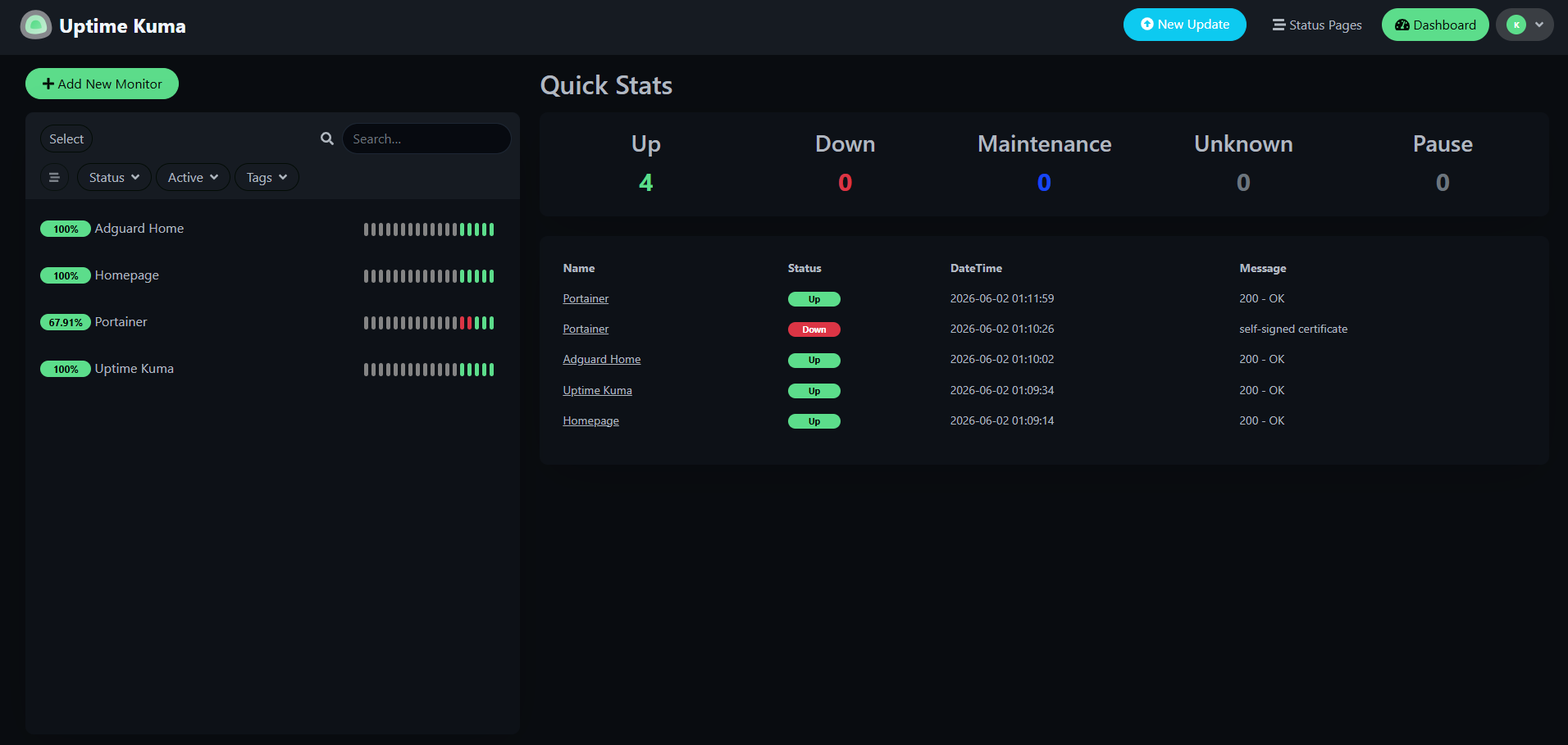Click the red Down status badge
Screen dimensions: 1568x745
814,329
